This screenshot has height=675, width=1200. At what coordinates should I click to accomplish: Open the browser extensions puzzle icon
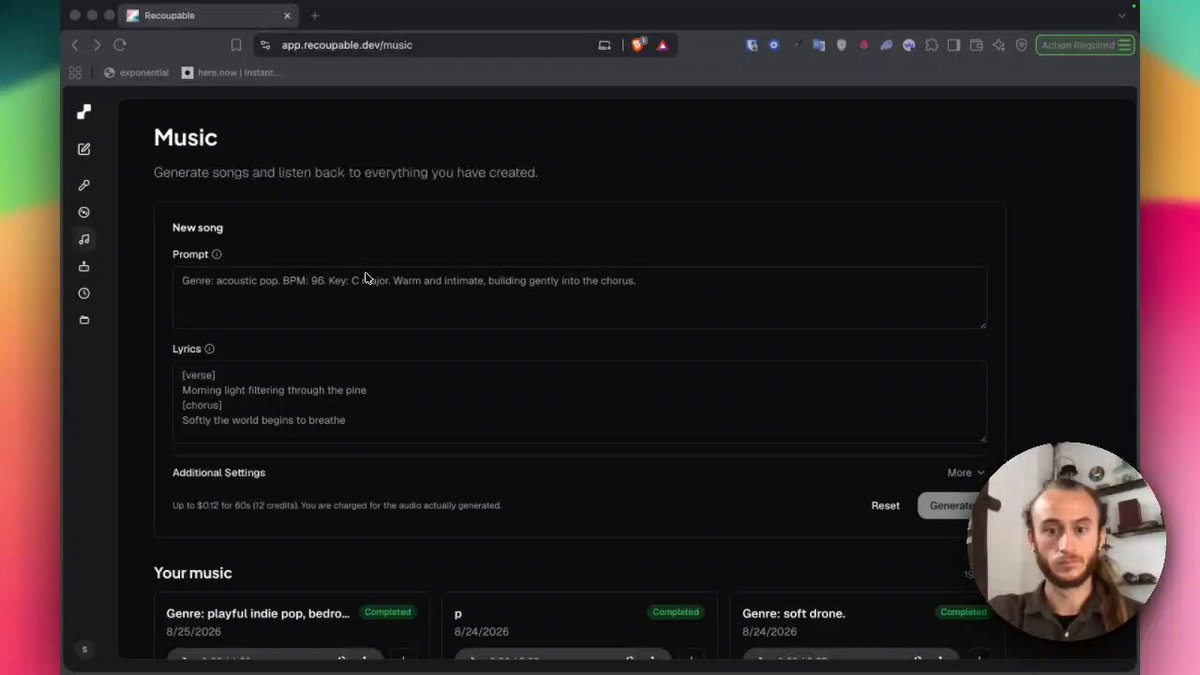click(932, 45)
